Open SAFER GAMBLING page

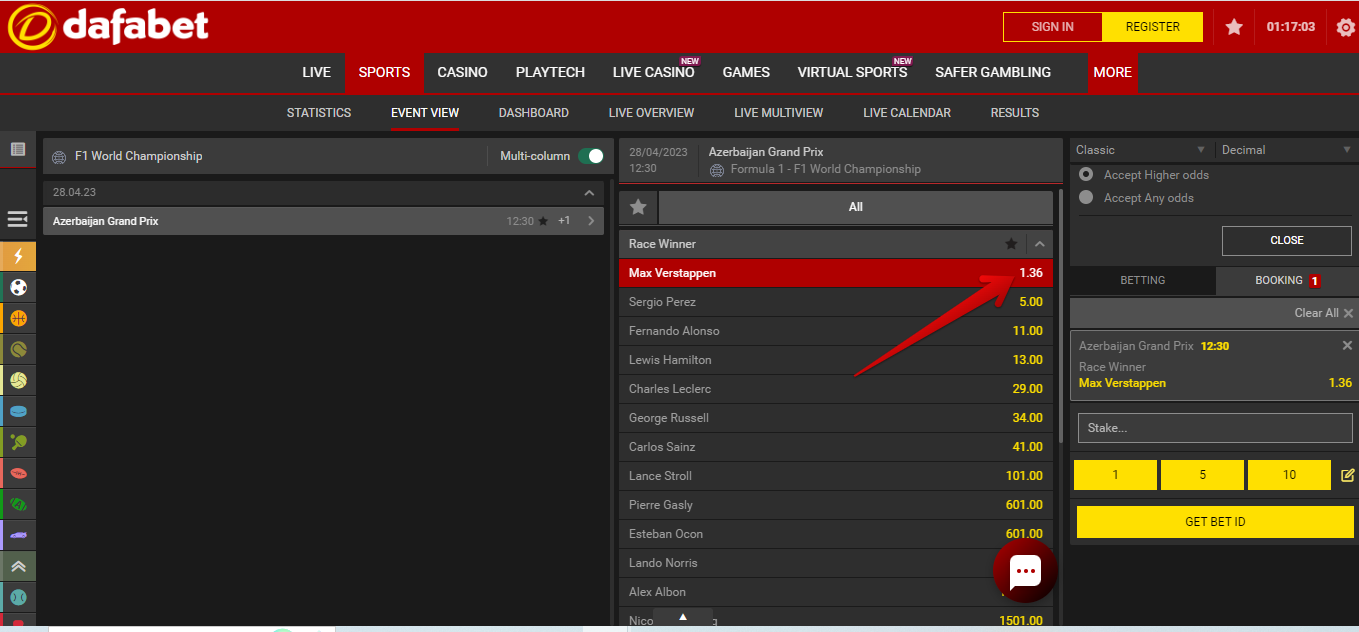point(993,72)
